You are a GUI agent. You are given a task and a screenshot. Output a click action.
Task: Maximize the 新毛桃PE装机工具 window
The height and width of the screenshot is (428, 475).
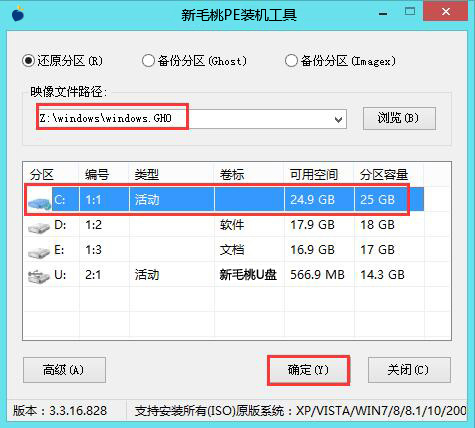click(x=410, y=12)
